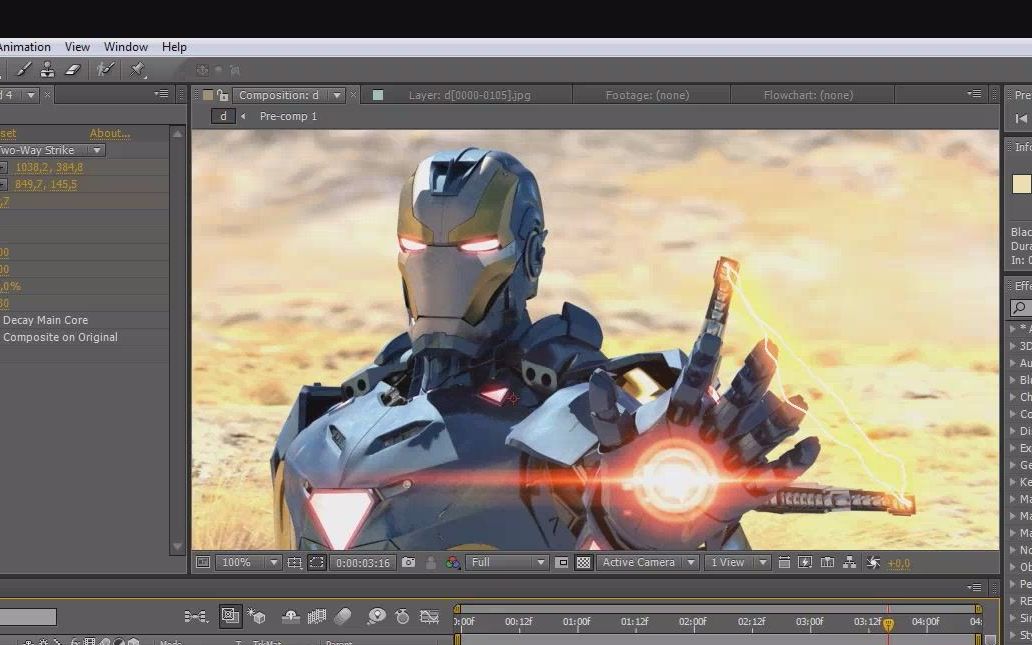Click the breadcrumb arrow before Pre-comp 1
The width and height of the screenshot is (1032, 645).
click(x=243, y=116)
